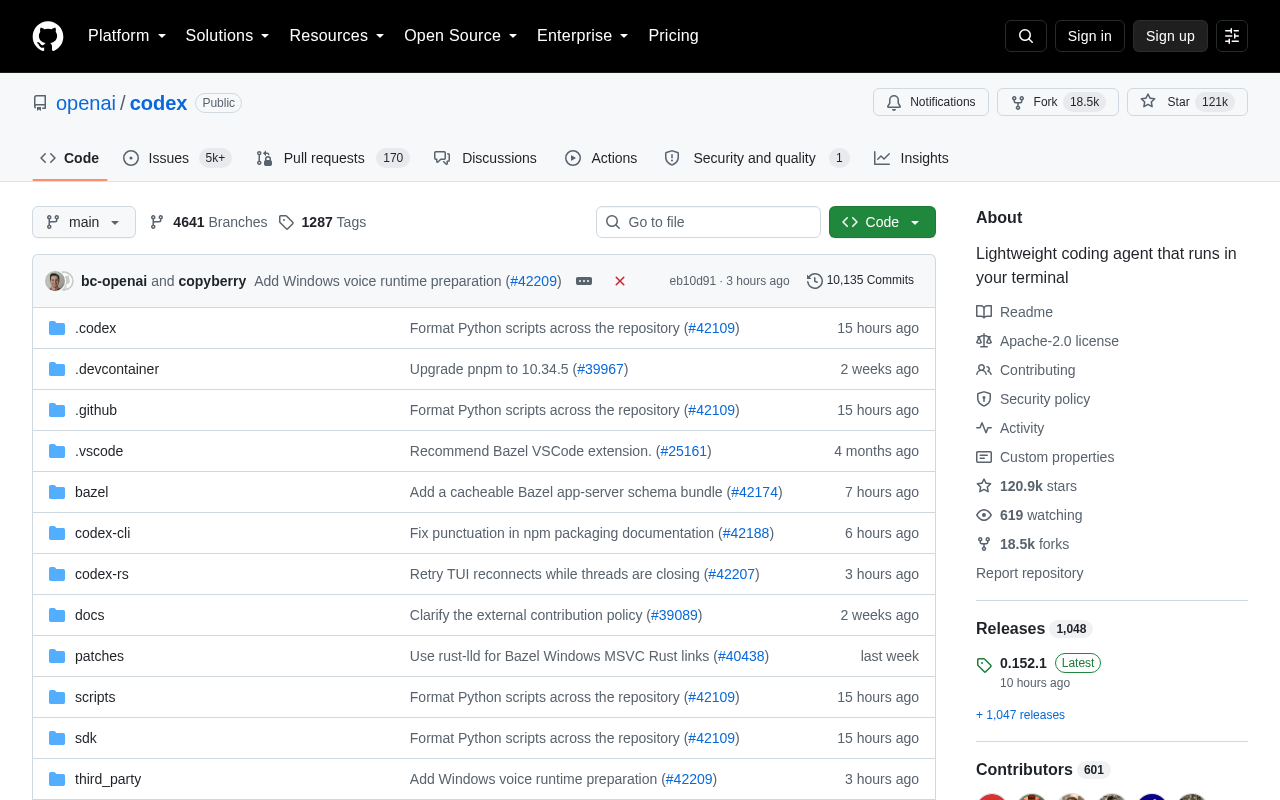
Task: Click the license scale icon in About
Action: (x=984, y=341)
